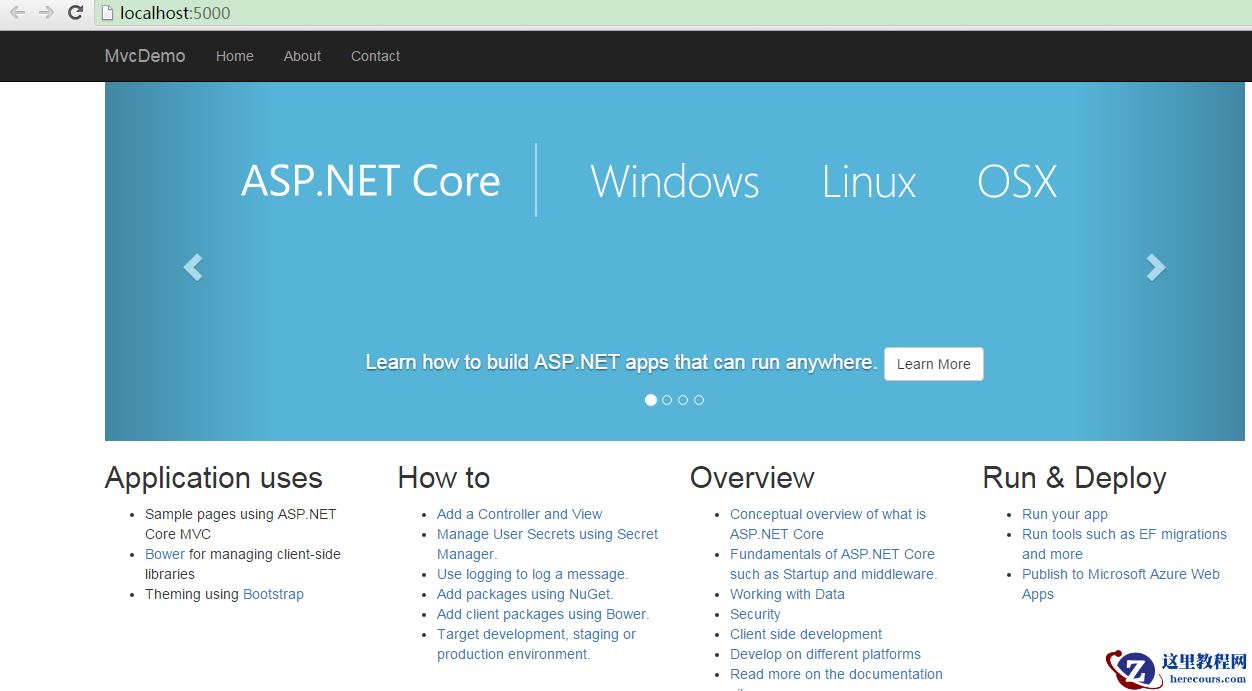Click the How to heading

pyautogui.click(x=444, y=478)
